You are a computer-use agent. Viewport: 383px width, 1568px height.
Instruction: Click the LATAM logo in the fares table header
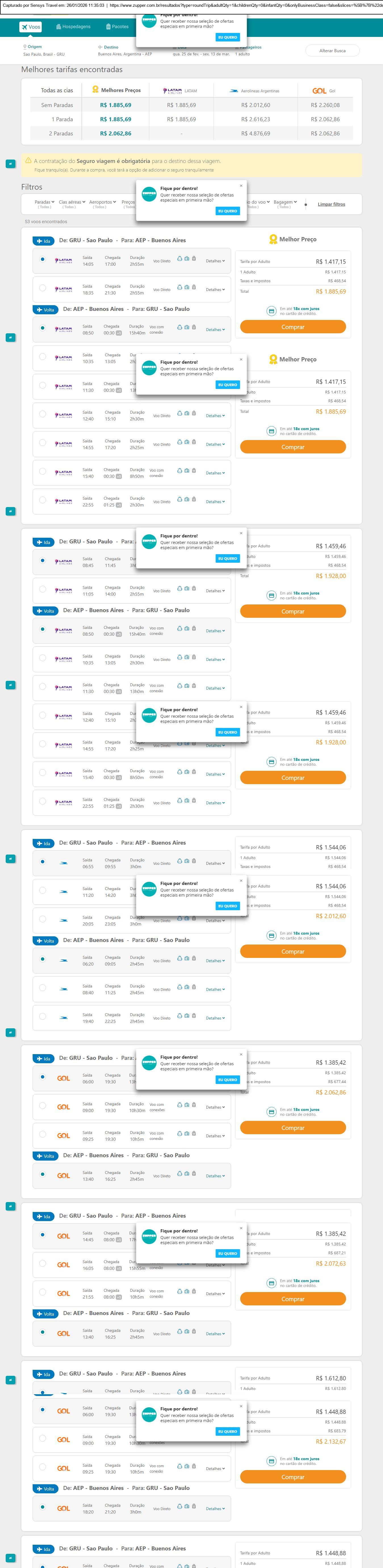coord(172,91)
